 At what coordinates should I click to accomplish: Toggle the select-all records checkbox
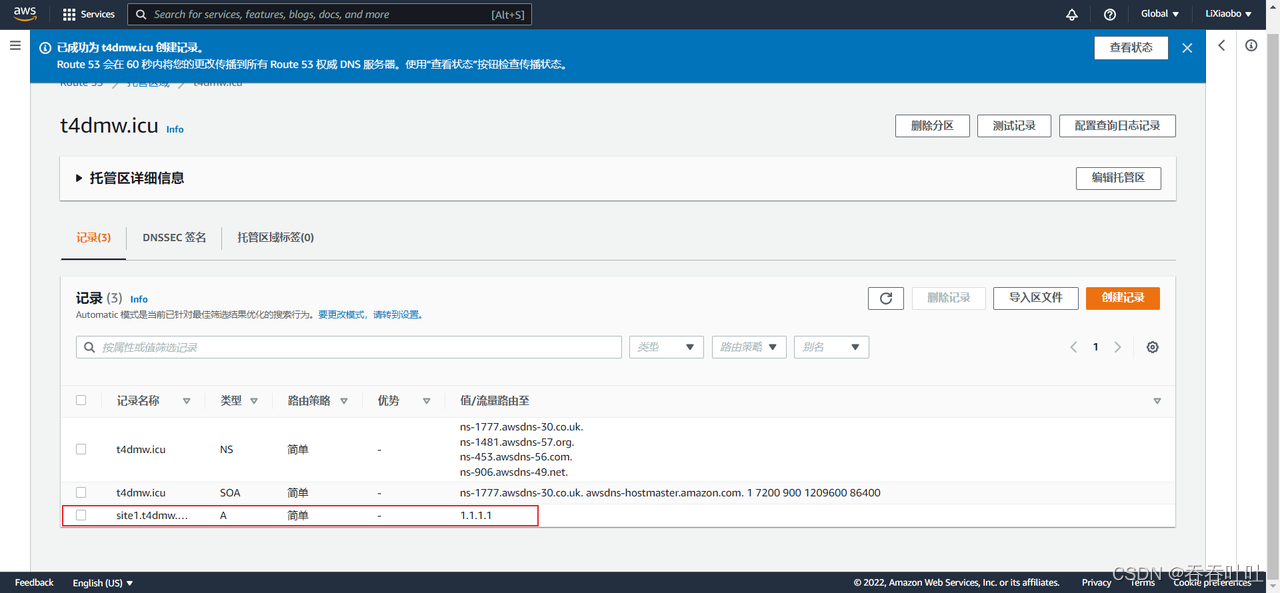pos(81,400)
